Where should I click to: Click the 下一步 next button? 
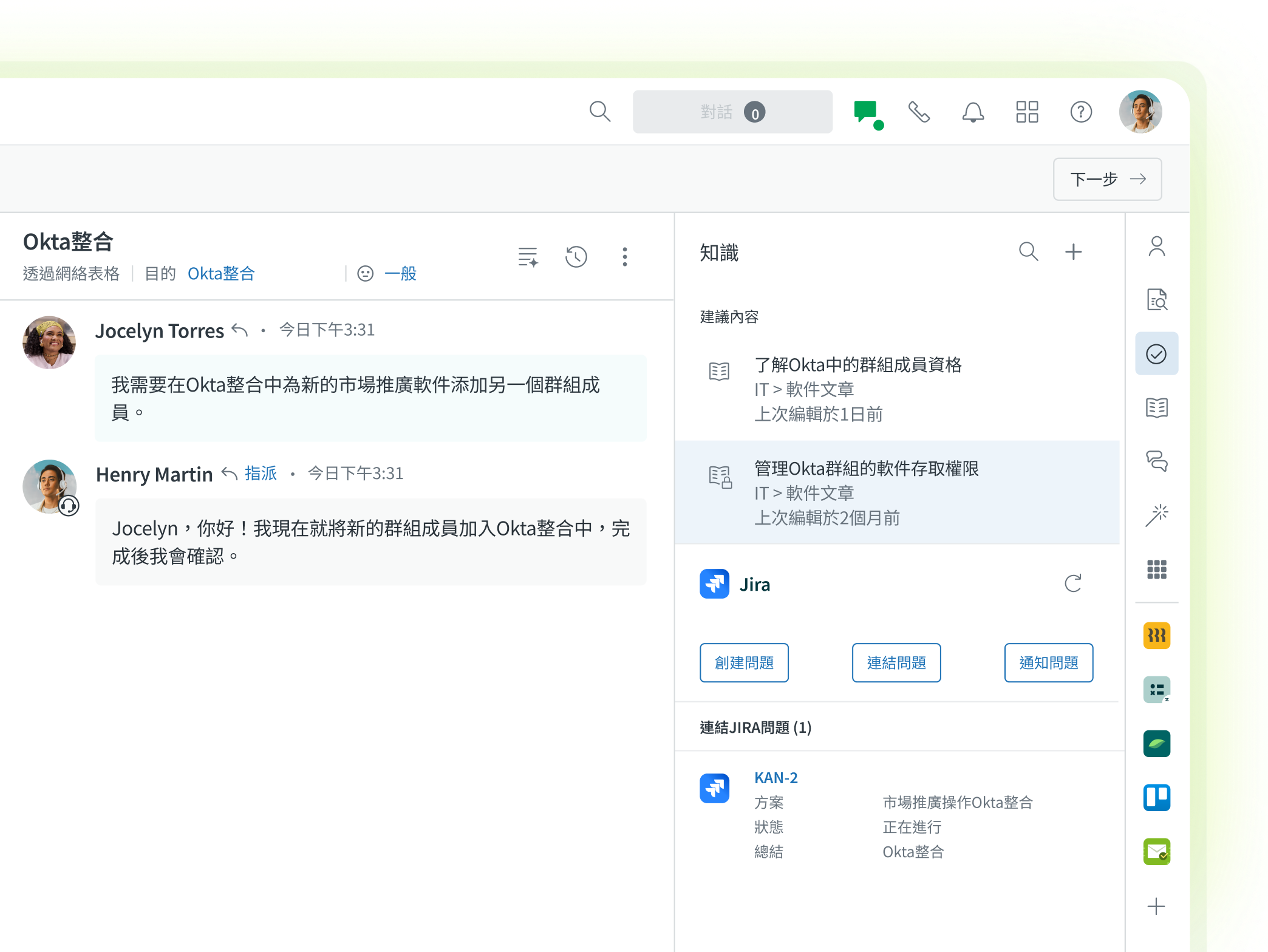[1107, 179]
